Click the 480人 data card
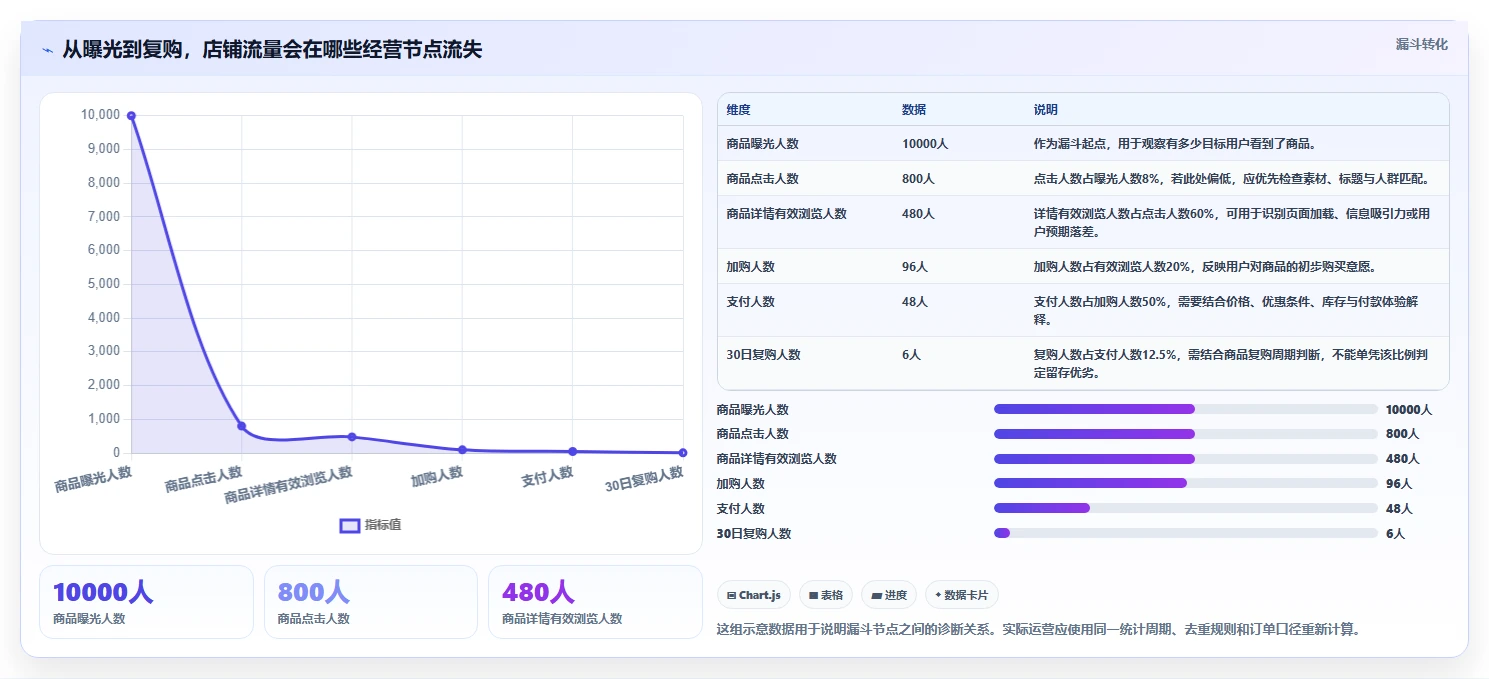Image resolution: width=1489 pixels, height=679 pixels. 595,602
